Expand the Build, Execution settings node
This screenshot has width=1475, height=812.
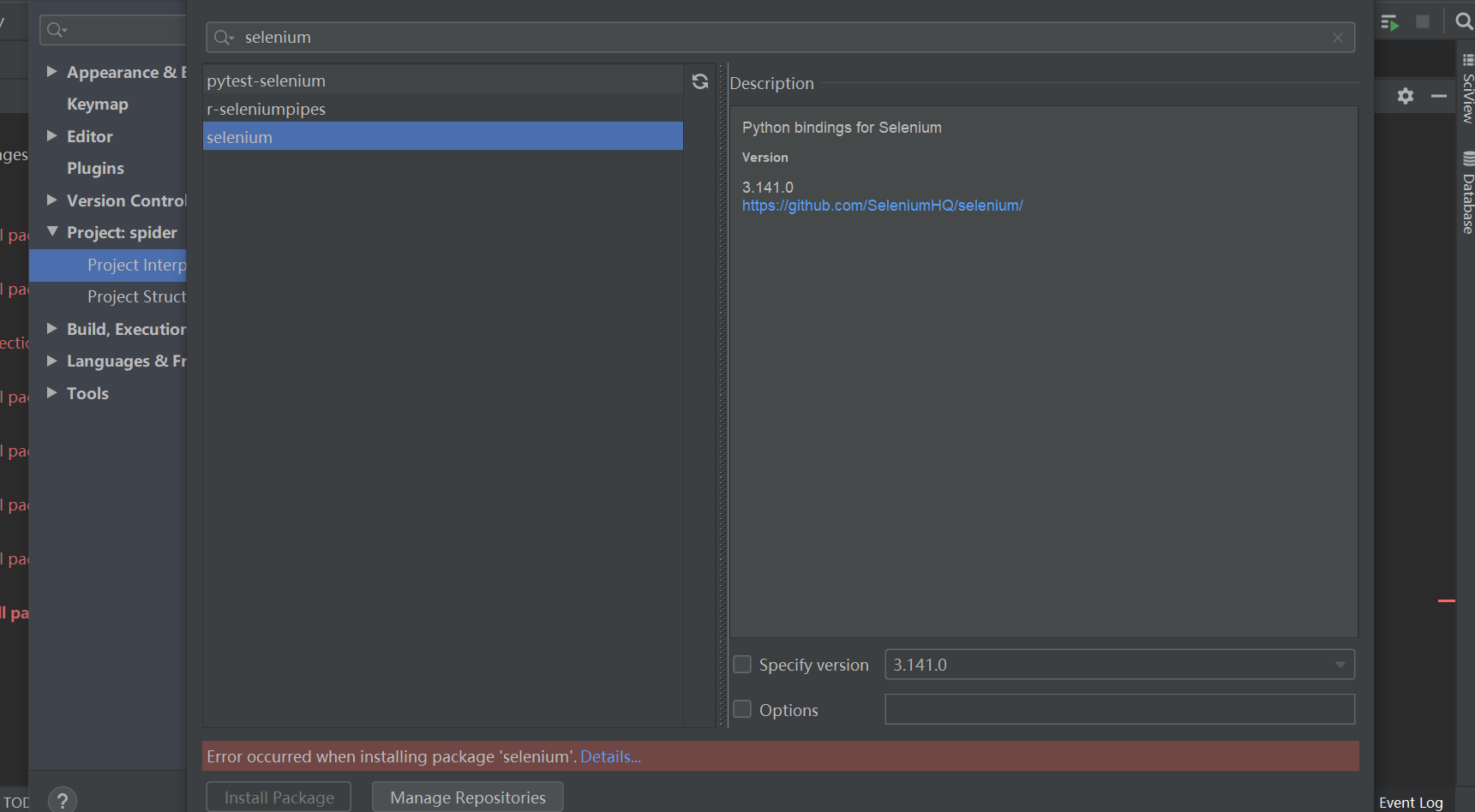51,329
